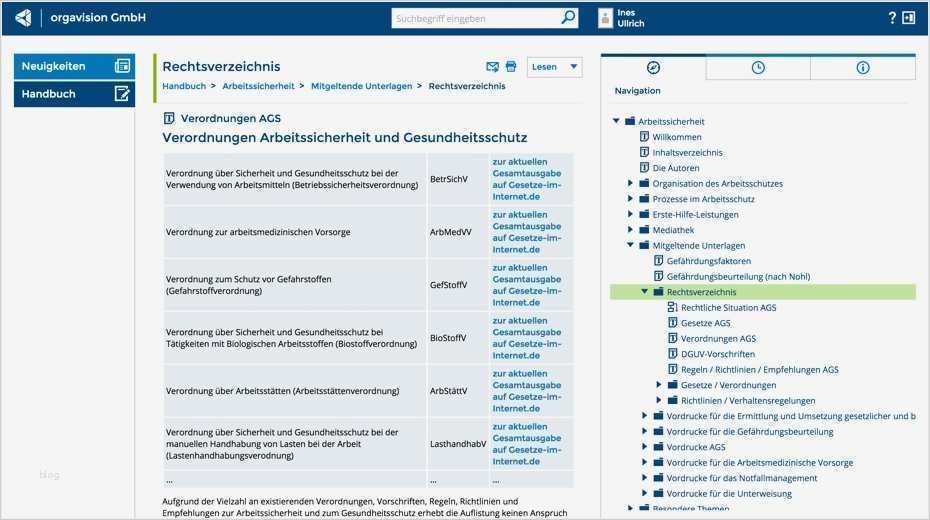Expand Vordrucke für die Gefährdungsbeurteilung node
This screenshot has width=930, height=520.
645,431
